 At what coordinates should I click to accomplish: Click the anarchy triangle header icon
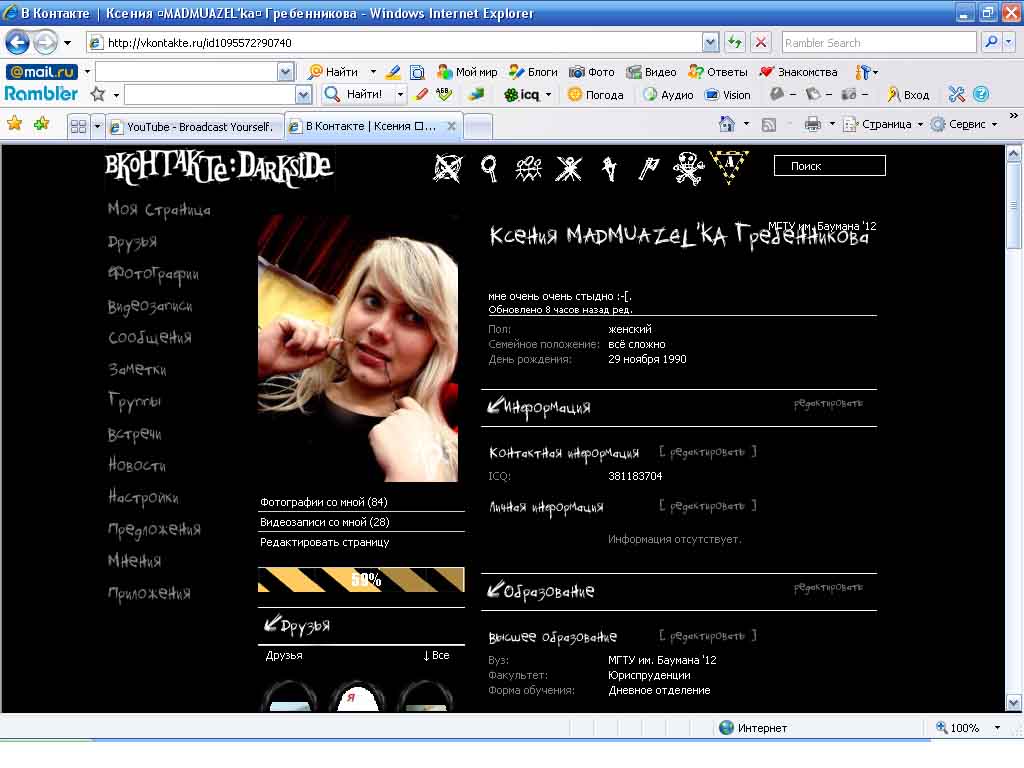729,167
